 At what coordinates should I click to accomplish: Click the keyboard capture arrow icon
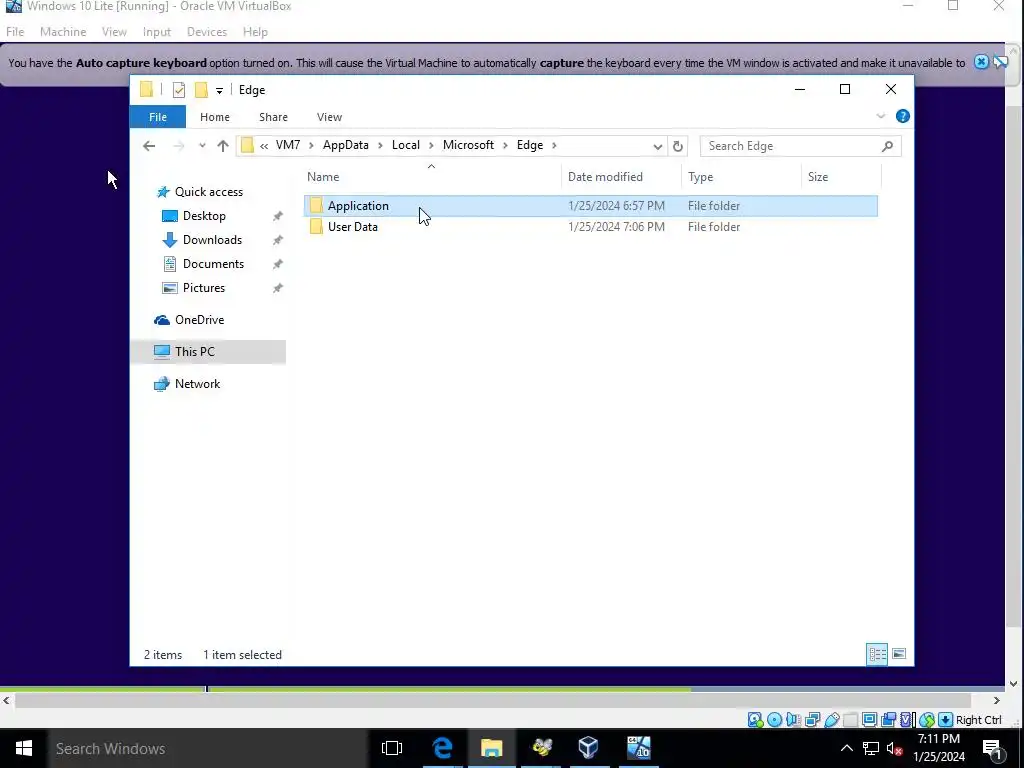(946, 720)
